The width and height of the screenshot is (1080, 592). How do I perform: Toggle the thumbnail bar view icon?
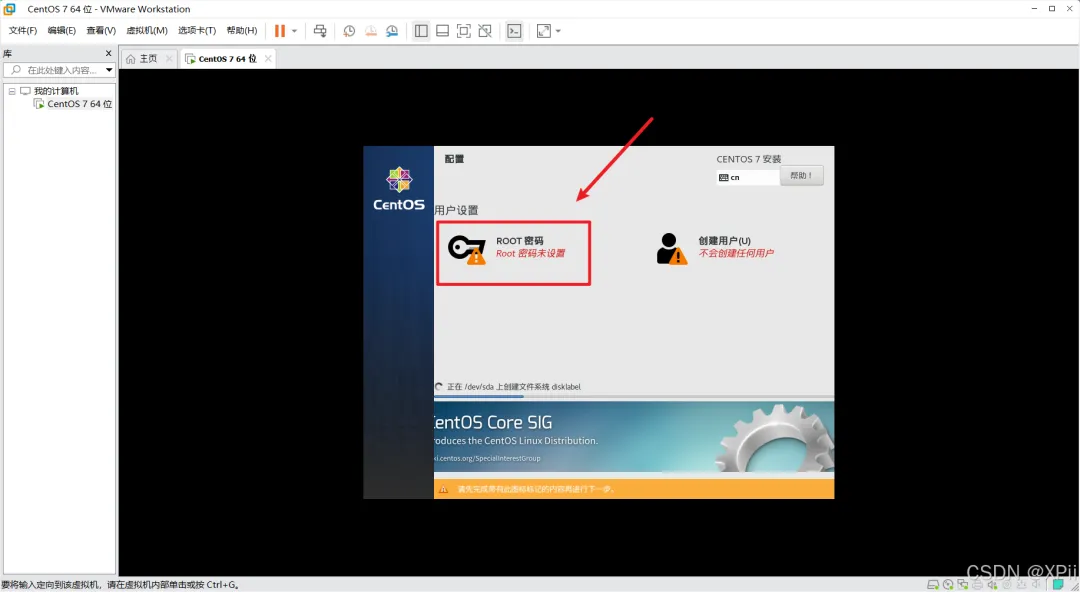pos(442,31)
